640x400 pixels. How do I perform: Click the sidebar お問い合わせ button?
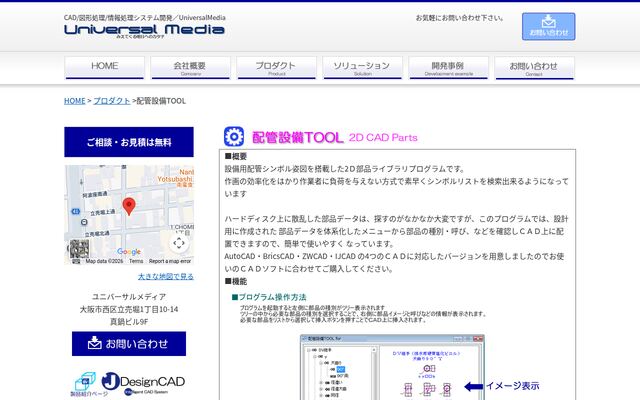[129, 344]
